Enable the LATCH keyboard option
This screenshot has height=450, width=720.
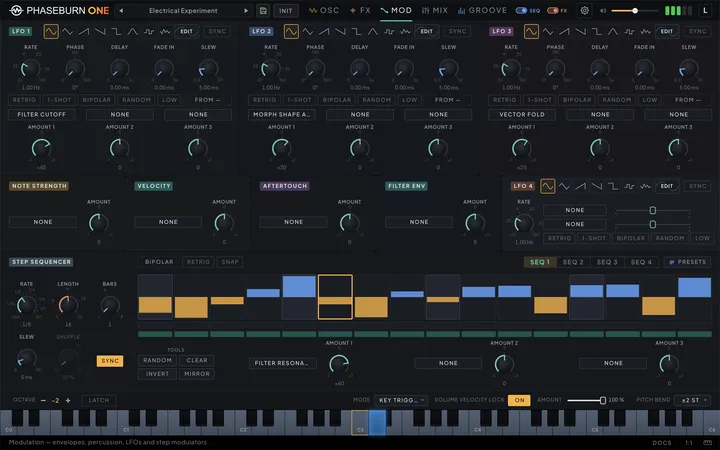(x=99, y=400)
